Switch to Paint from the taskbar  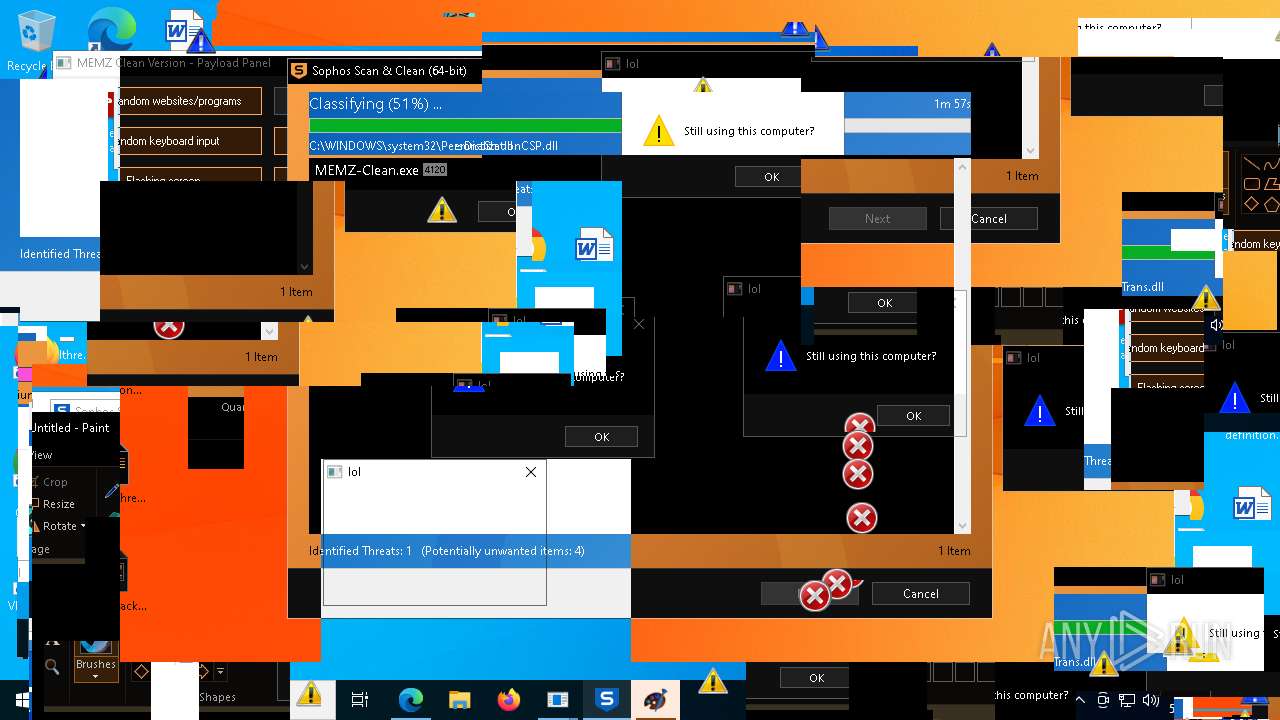655,700
